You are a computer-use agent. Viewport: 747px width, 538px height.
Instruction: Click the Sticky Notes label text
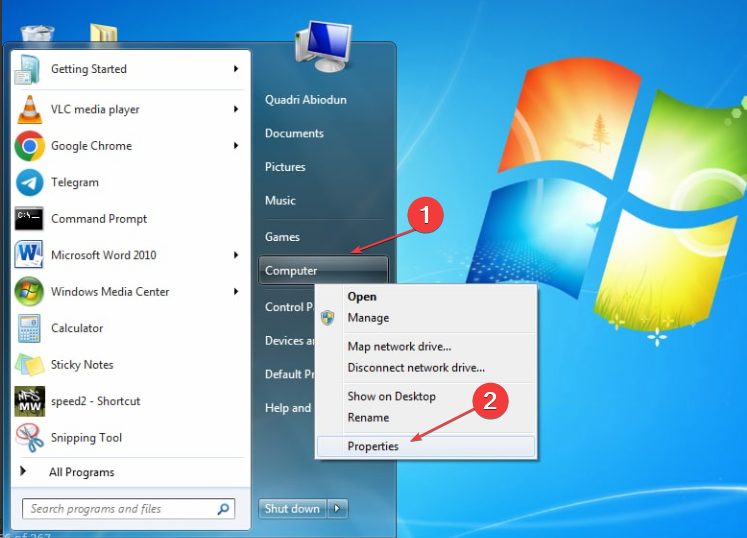82,365
